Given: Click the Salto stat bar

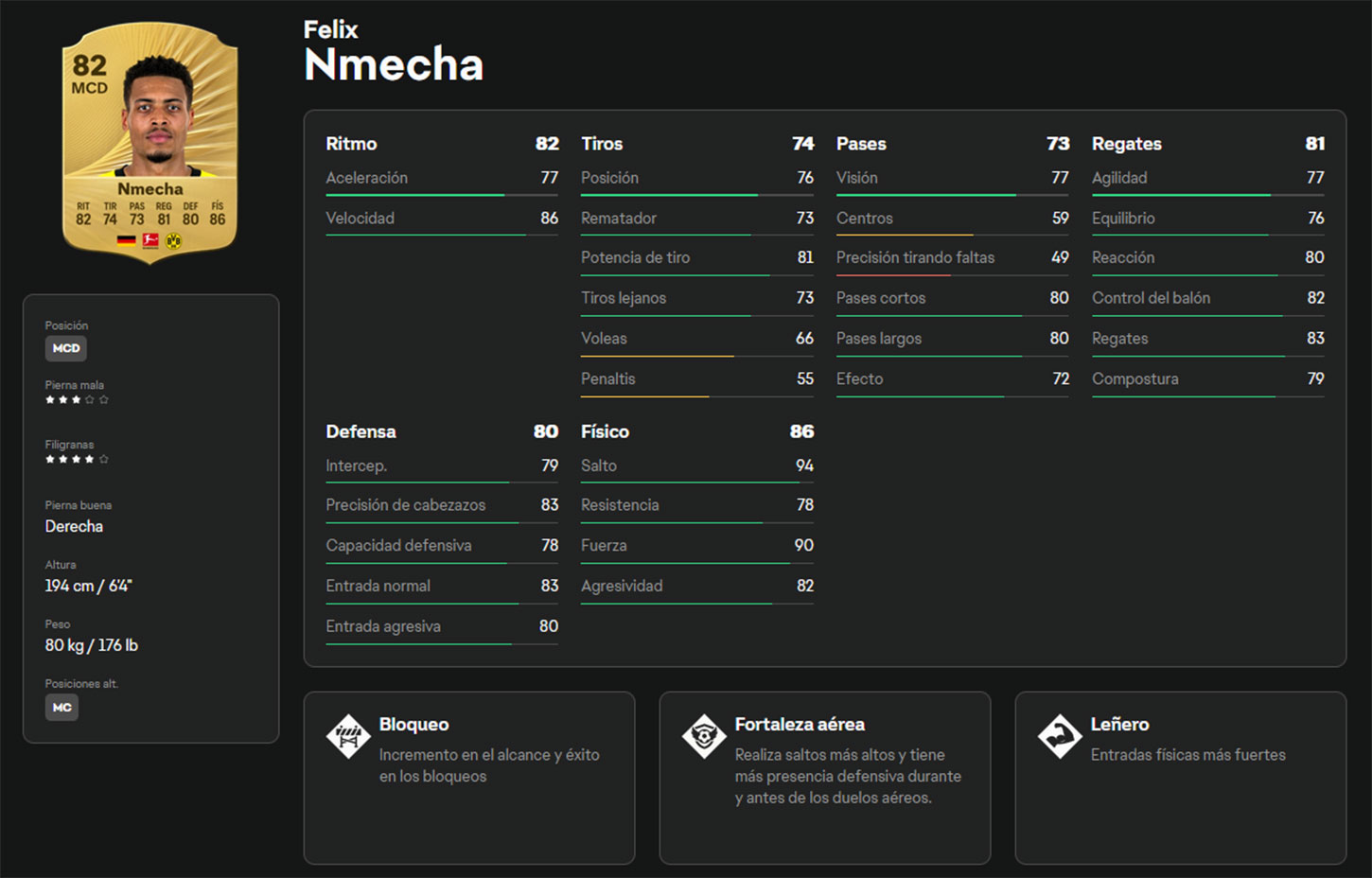Looking at the screenshot, I should [696, 483].
